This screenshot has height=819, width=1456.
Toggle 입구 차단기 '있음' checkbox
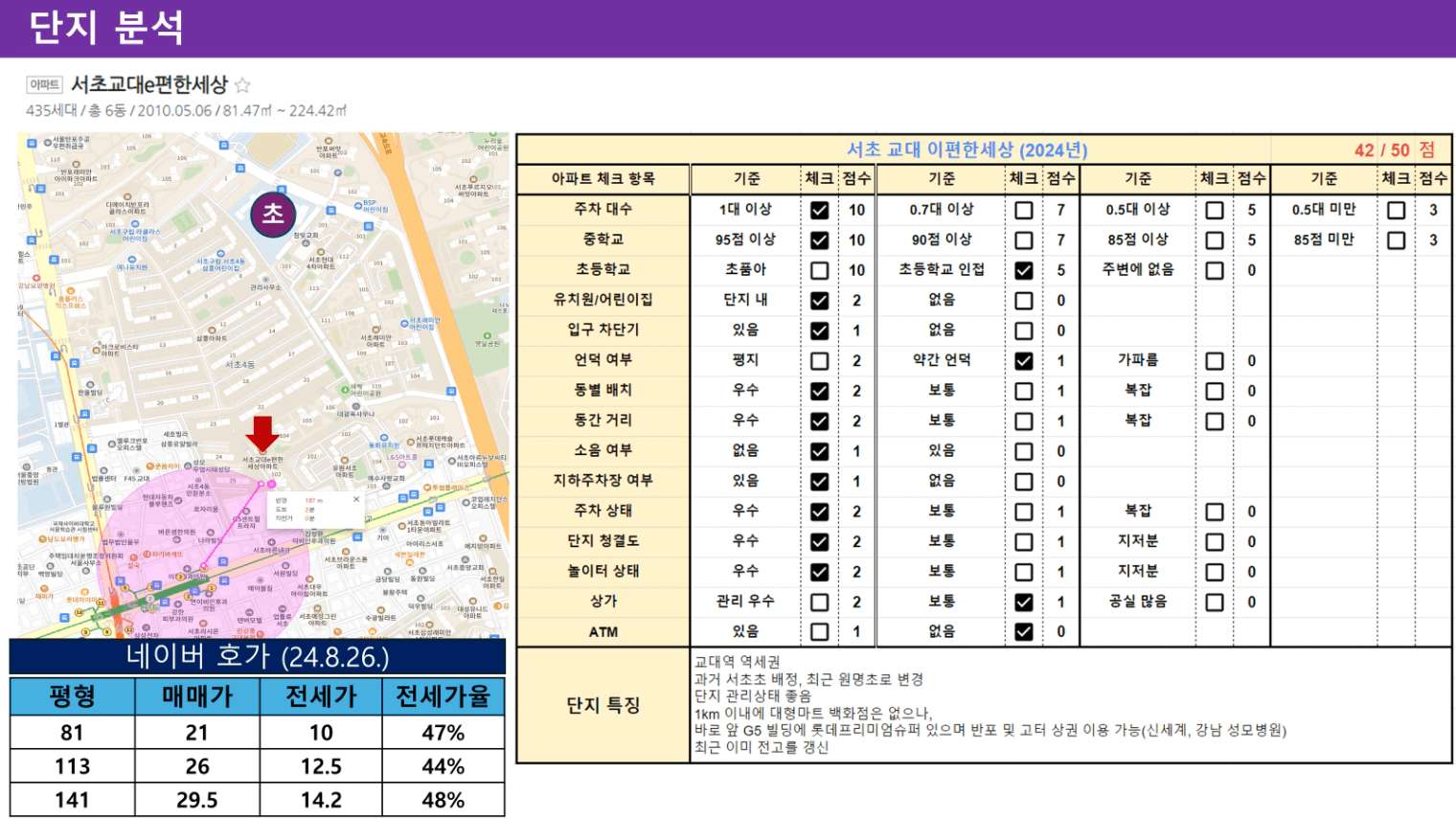click(x=819, y=330)
